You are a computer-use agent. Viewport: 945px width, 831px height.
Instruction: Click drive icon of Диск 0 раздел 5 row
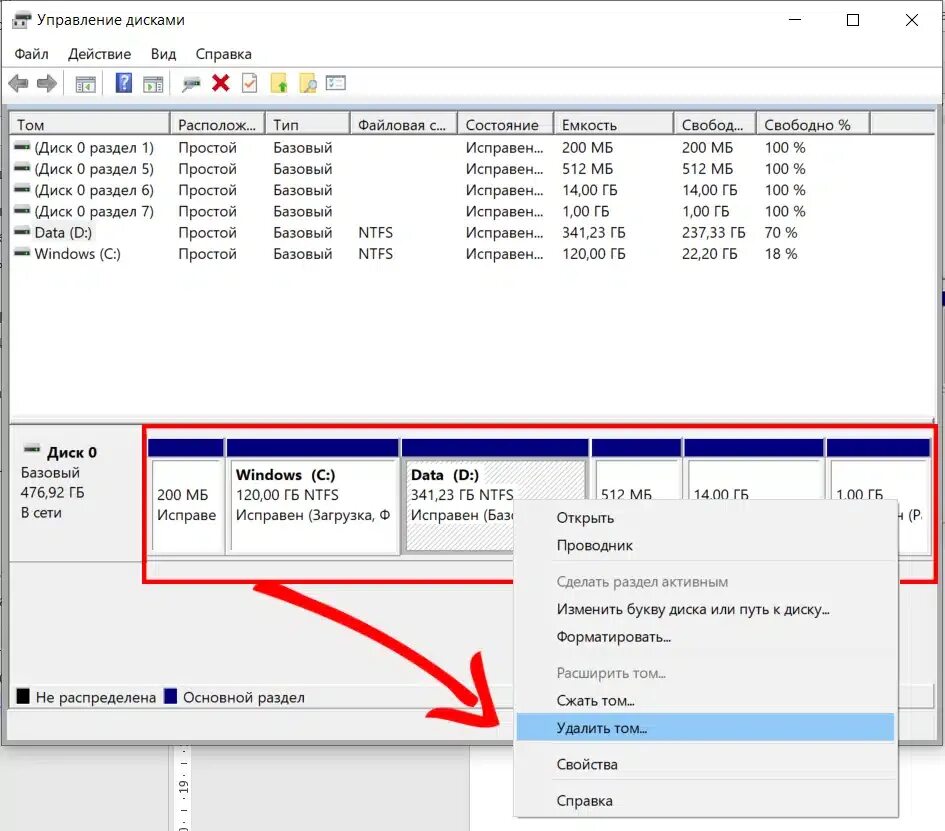(x=22, y=168)
